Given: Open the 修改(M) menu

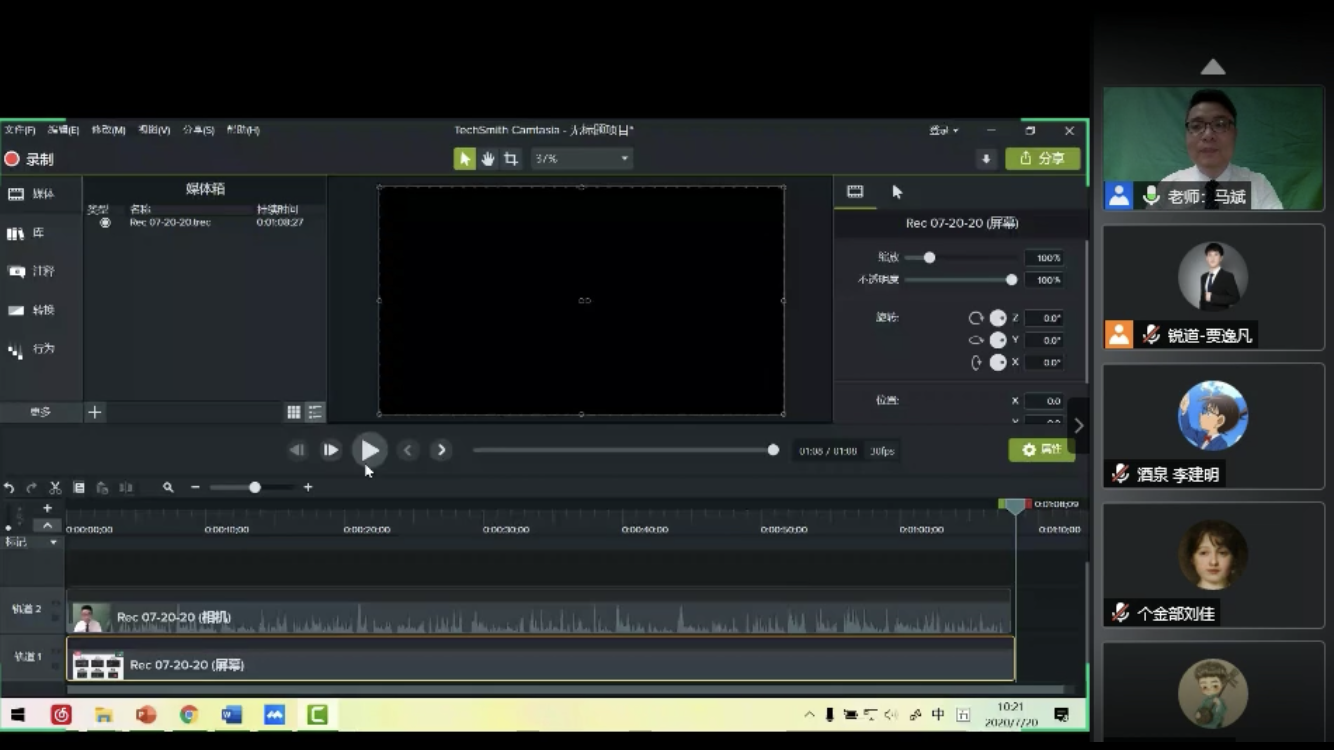Looking at the screenshot, I should pyautogui.click(x=108, y=130).
